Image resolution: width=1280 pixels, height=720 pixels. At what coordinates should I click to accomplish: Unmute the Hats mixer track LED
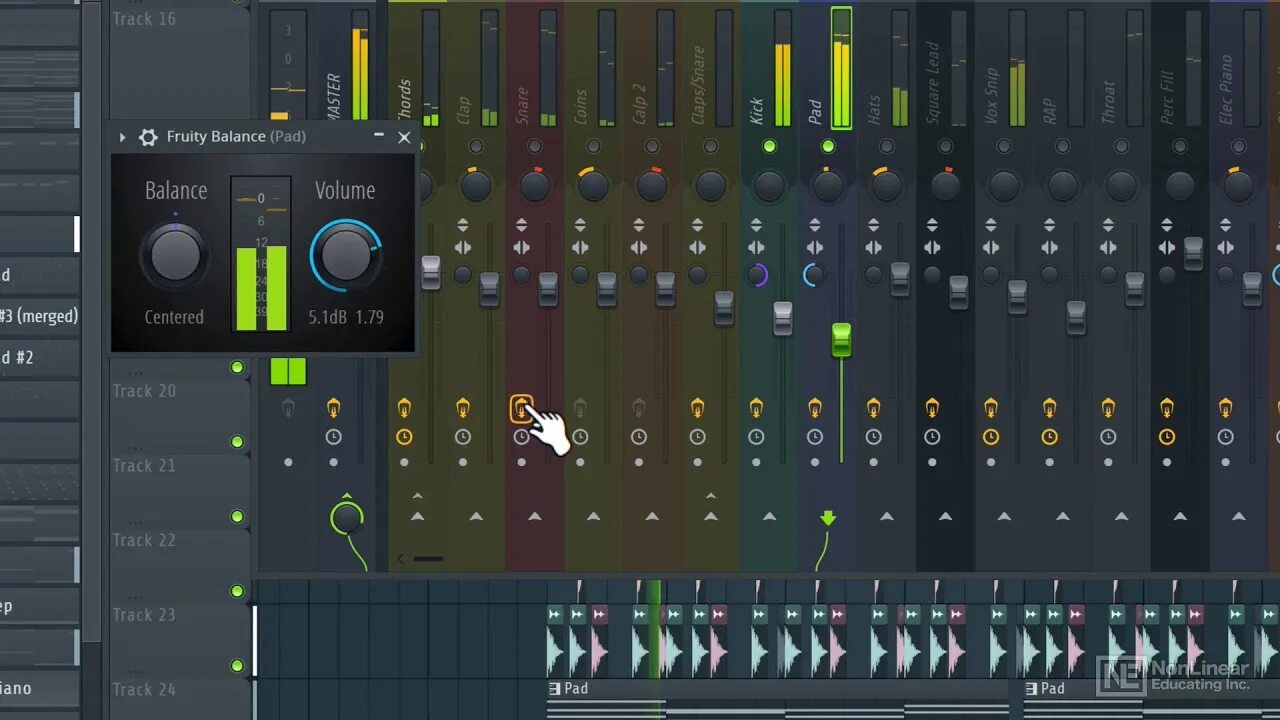click(886, 147)
